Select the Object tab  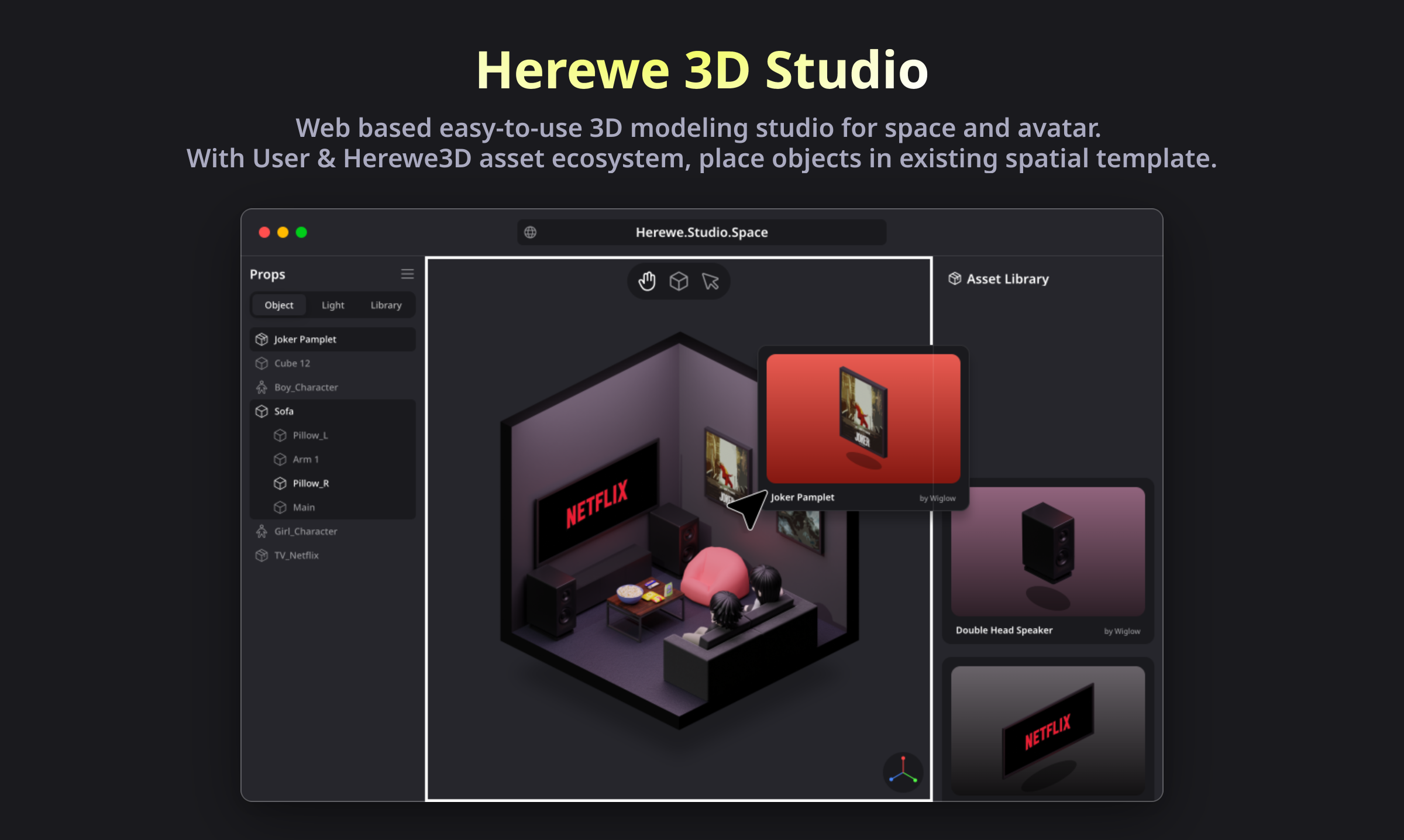pos(279,305)
